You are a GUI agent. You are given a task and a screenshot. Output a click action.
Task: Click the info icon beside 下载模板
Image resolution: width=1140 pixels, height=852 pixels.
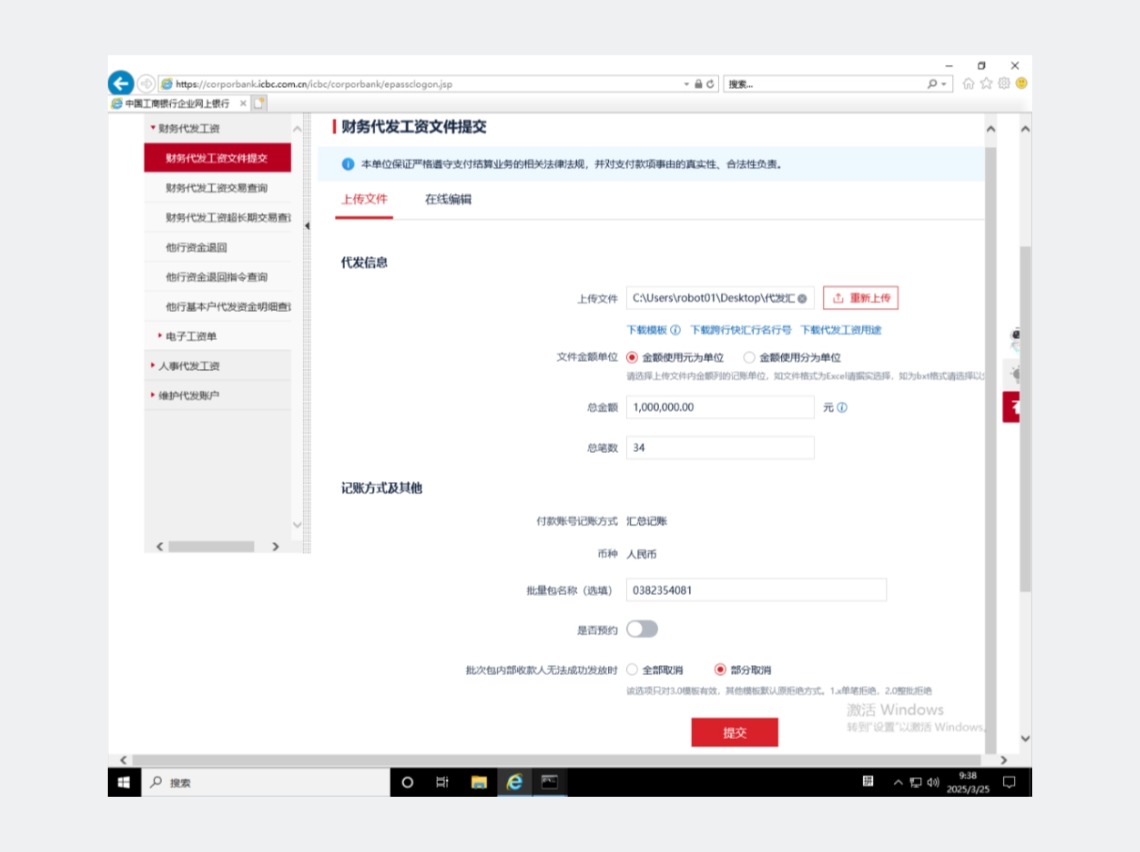click(675, 330)
